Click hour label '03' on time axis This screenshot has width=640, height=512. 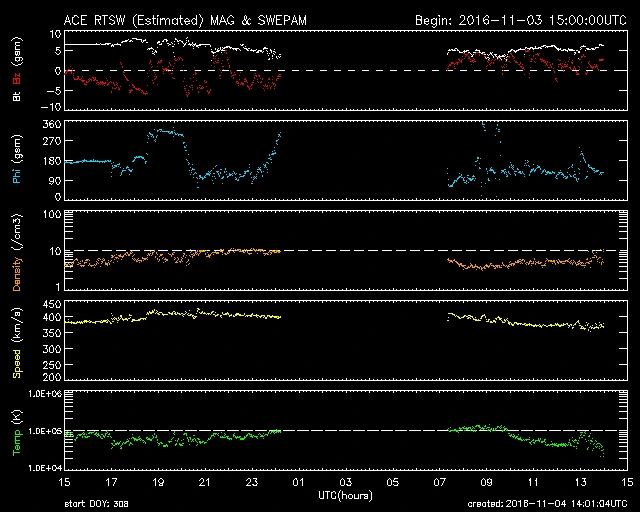pos(345,483)
